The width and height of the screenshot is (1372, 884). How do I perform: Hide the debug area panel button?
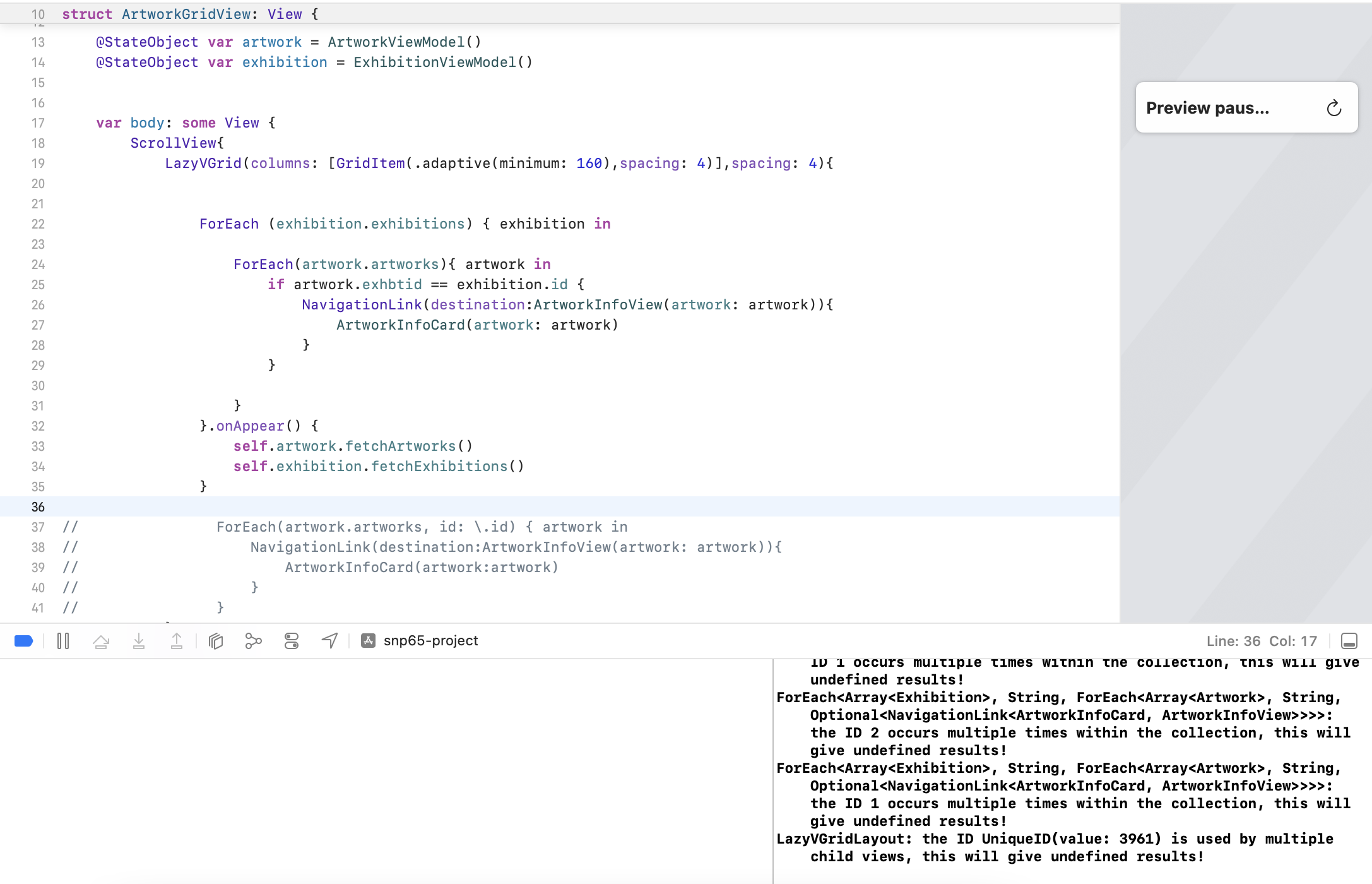click(1349, 641)
